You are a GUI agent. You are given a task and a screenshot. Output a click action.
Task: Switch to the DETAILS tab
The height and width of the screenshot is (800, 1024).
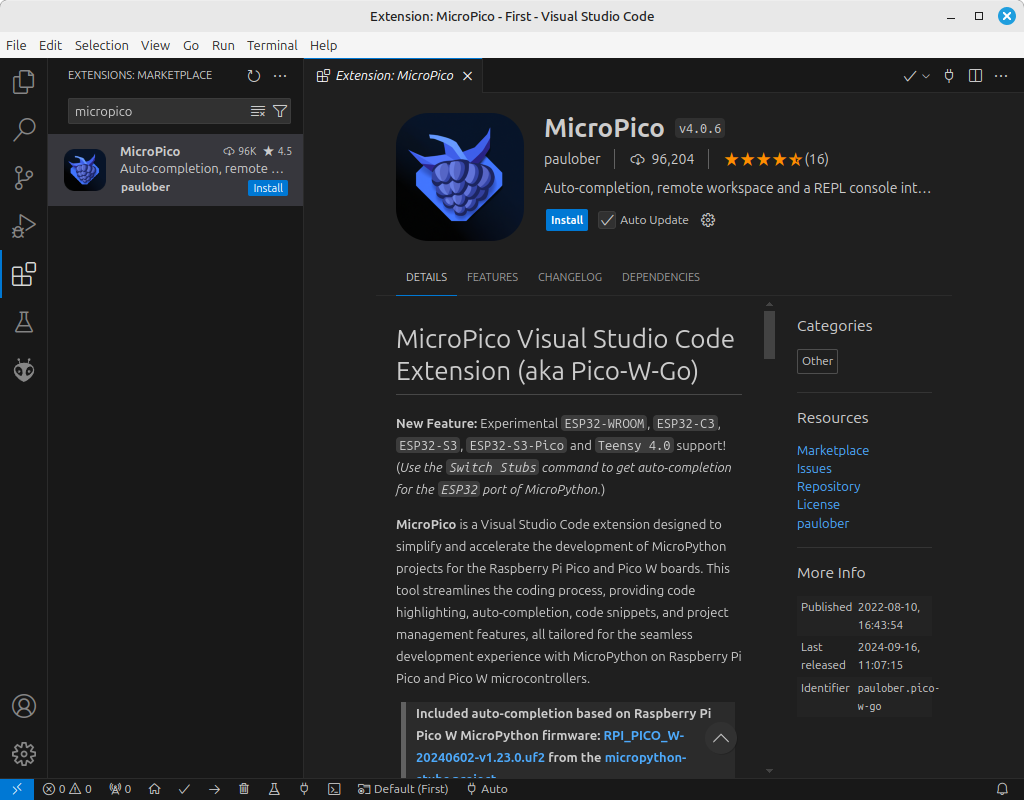click(426, 277)
